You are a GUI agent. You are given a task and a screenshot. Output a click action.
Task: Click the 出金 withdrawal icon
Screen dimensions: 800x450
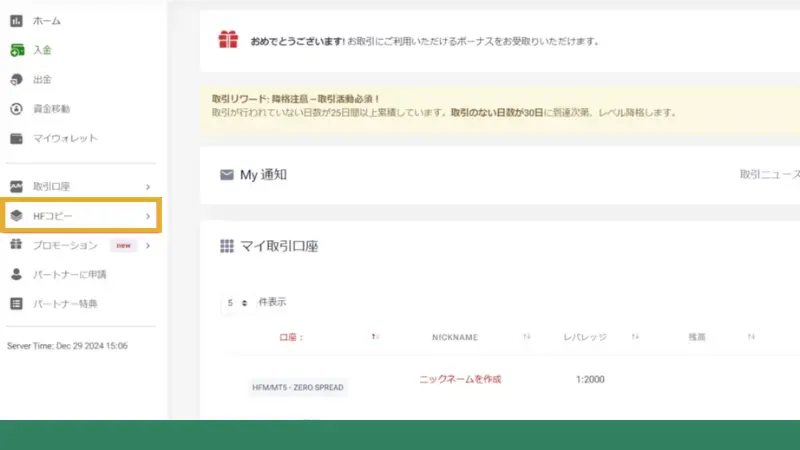coord(16,80)
